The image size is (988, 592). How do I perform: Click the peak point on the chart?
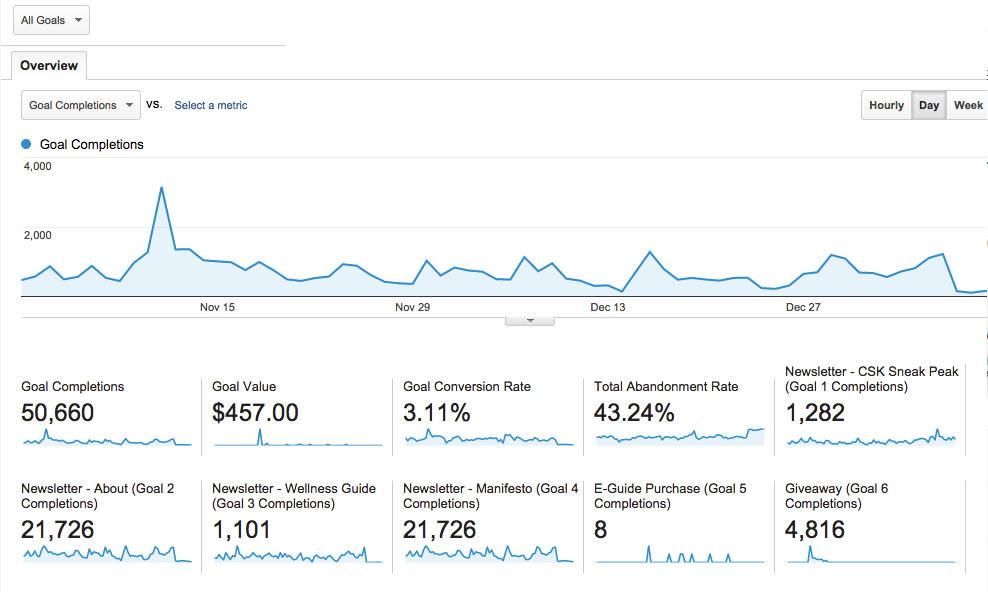pos(161,187)
